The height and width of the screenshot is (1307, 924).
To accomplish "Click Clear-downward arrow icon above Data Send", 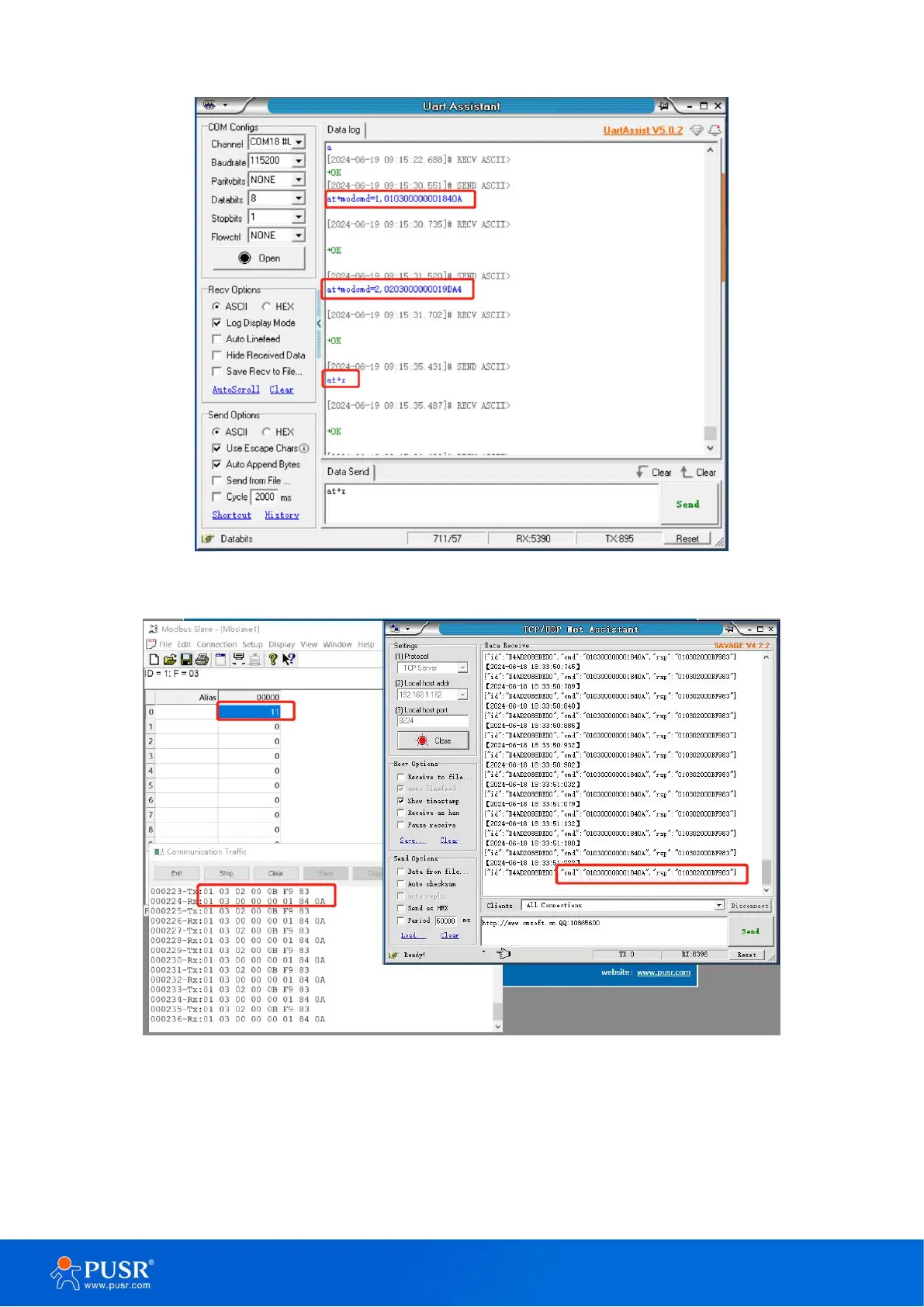I will 641,472.
